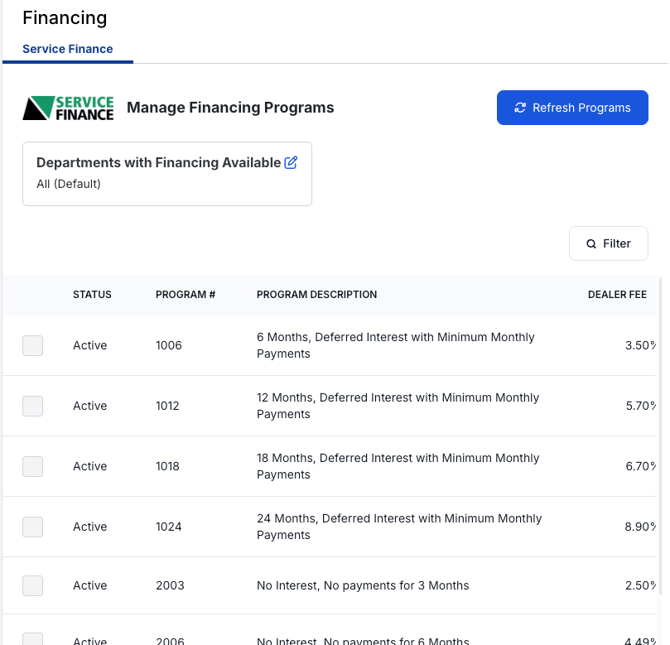Click the PROGRAM DESCRIPTION column header
Image resolution: width=670 pixels, height=645 pixels.
click(x=317, y=295)
